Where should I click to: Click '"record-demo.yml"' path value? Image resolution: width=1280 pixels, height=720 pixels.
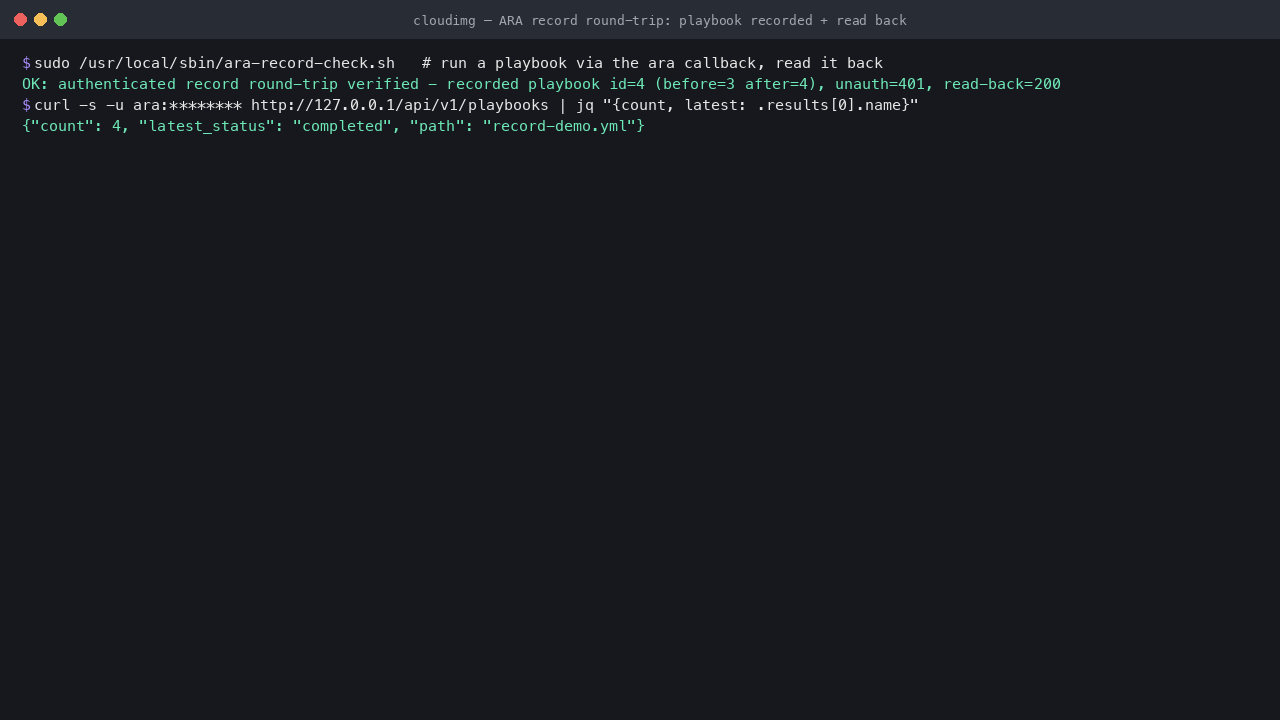[559, 126]
